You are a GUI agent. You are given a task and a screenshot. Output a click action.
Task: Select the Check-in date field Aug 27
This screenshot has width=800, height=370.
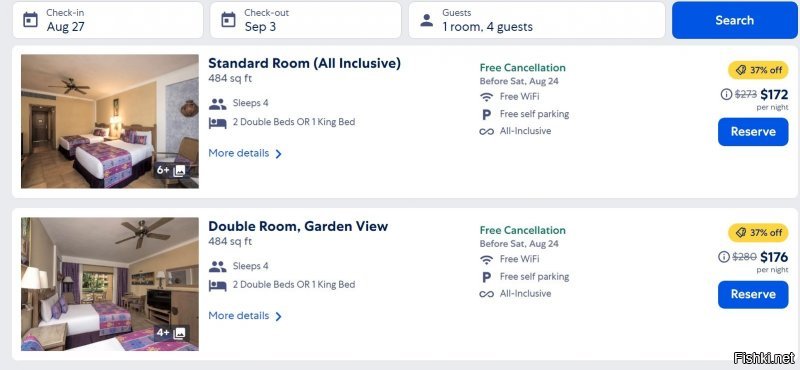pos(108,20)
